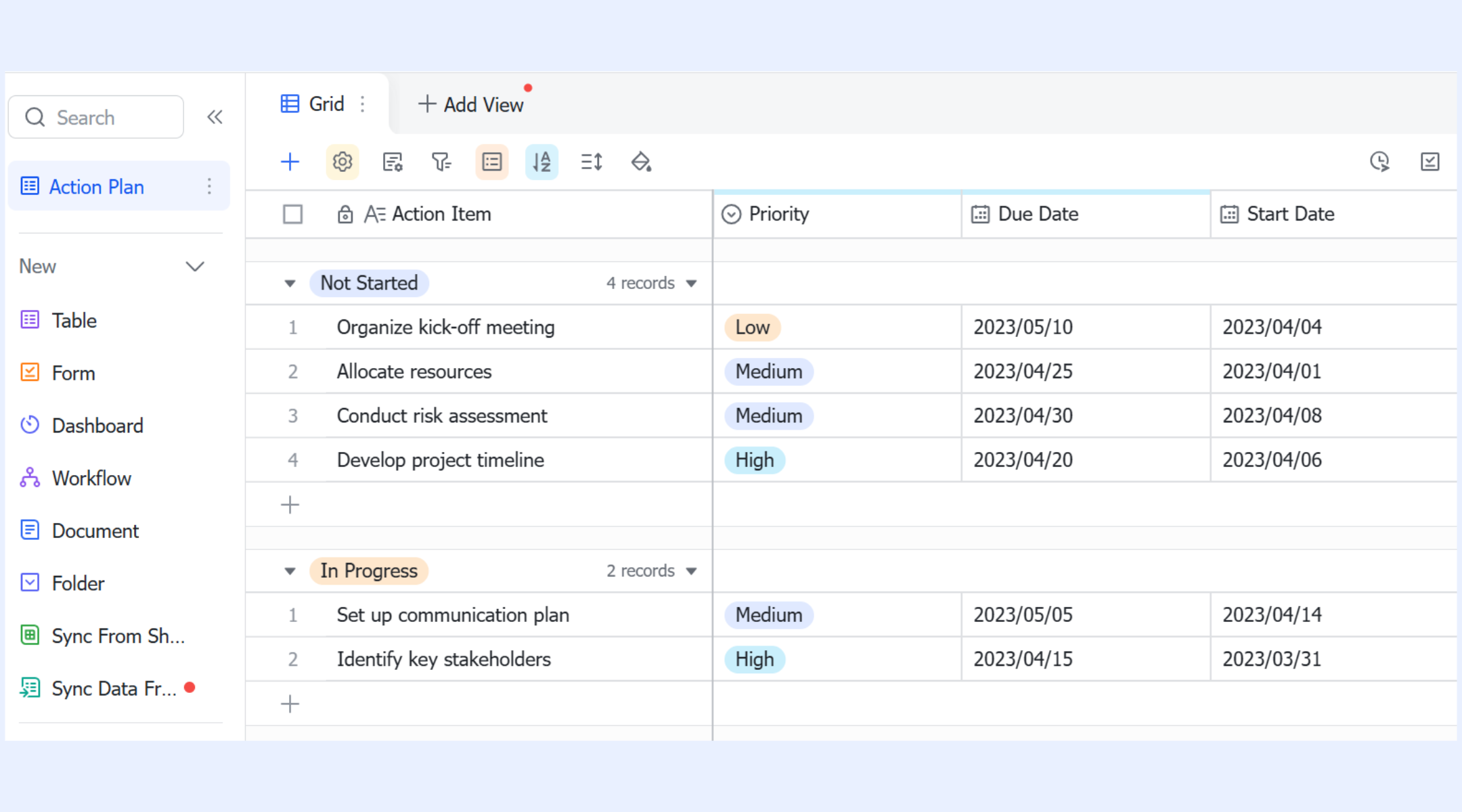Click the In Progress status label

(369, 570)
